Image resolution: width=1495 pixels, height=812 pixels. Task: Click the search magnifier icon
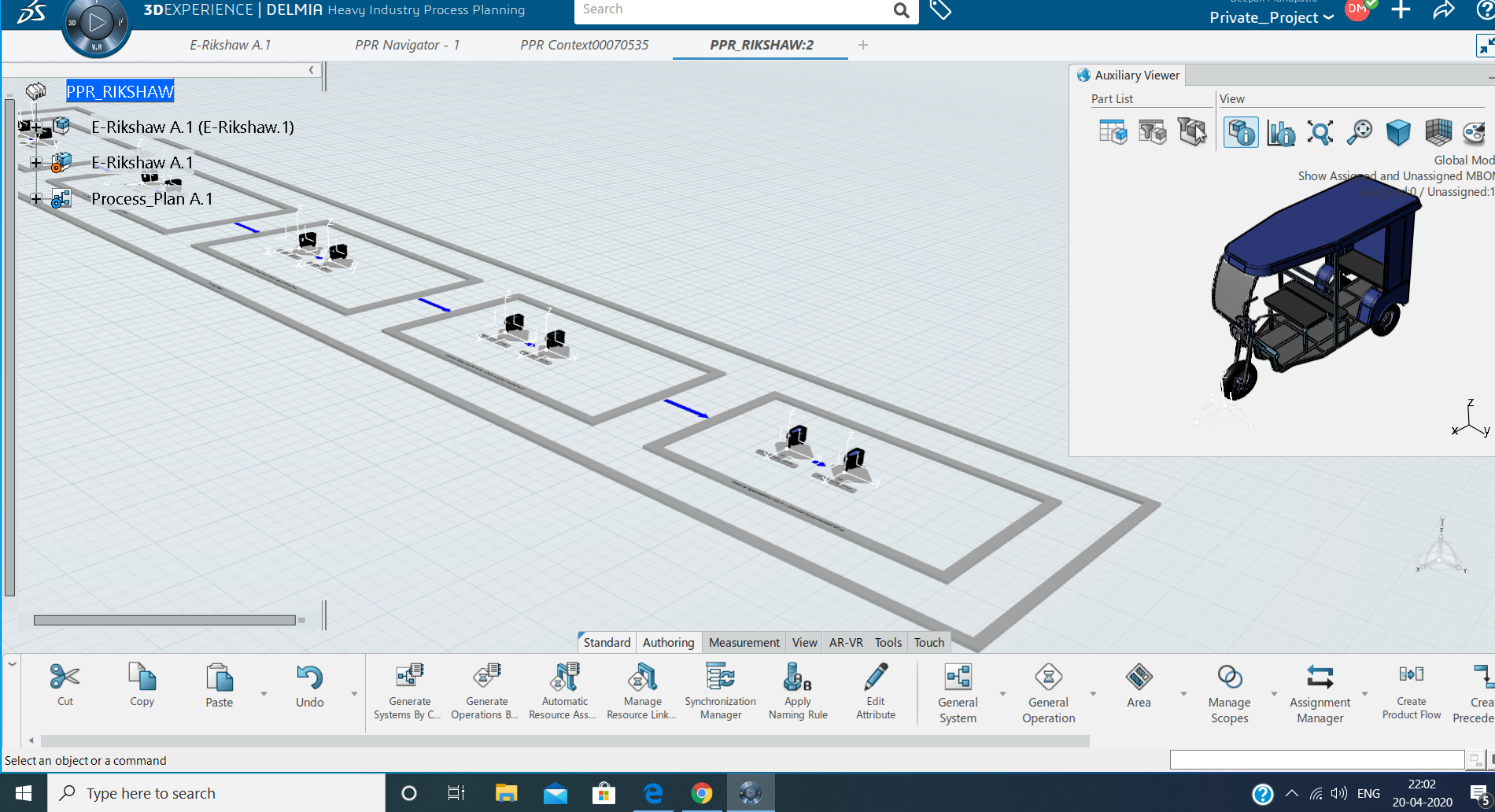[x=902, y=10]
